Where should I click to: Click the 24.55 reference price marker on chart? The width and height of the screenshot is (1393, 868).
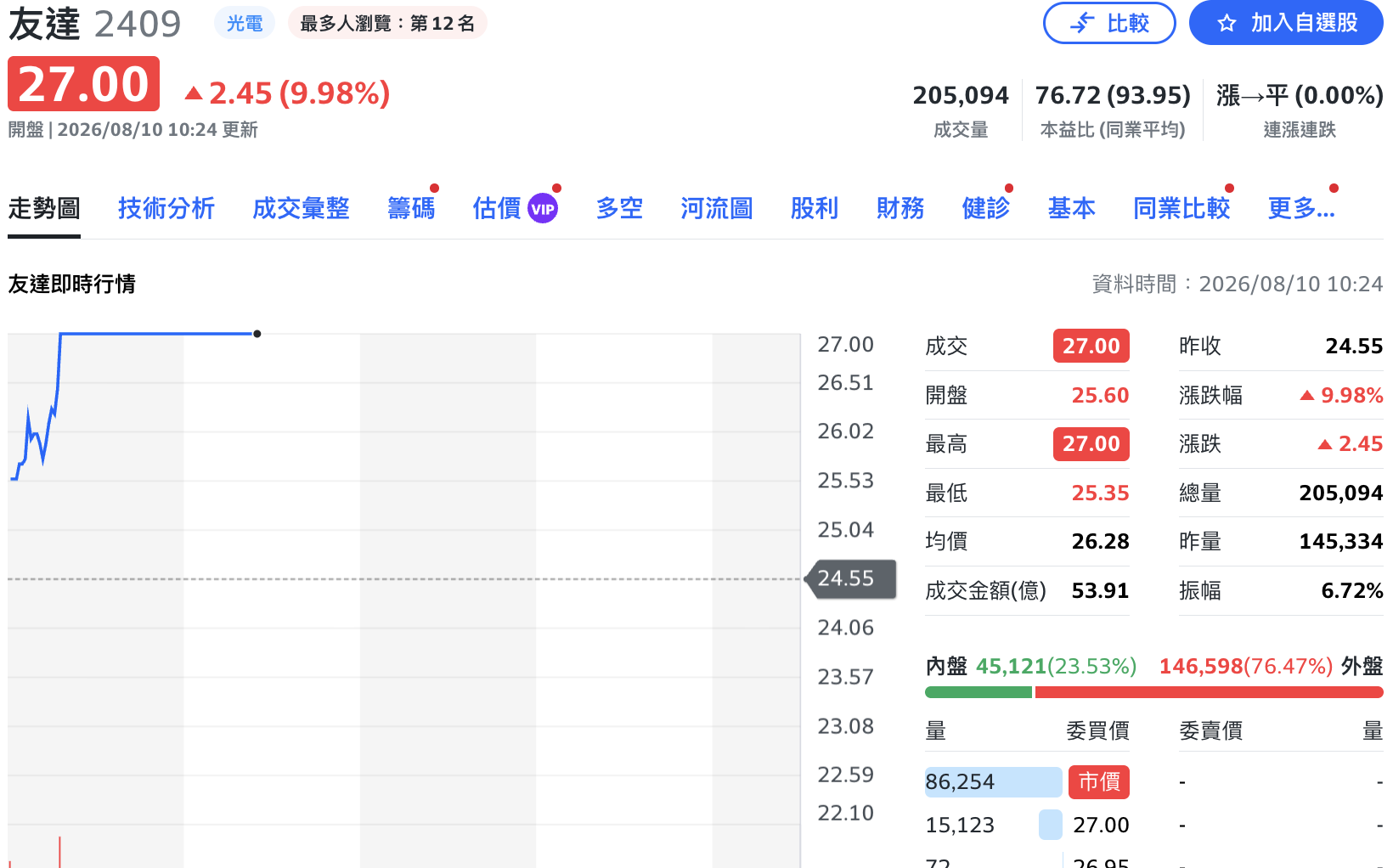[x=852, y=578]
